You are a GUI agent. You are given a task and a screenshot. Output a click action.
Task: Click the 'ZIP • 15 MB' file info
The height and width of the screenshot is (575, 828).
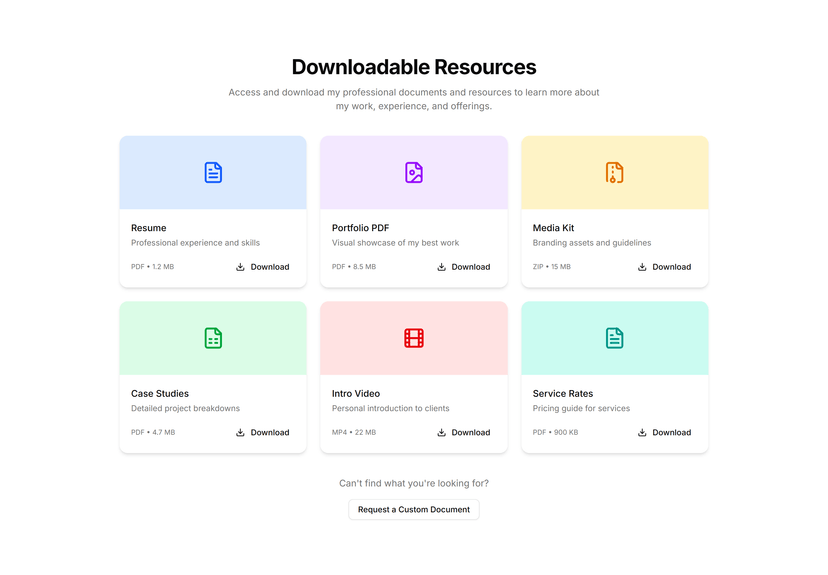tap(551, 267)
